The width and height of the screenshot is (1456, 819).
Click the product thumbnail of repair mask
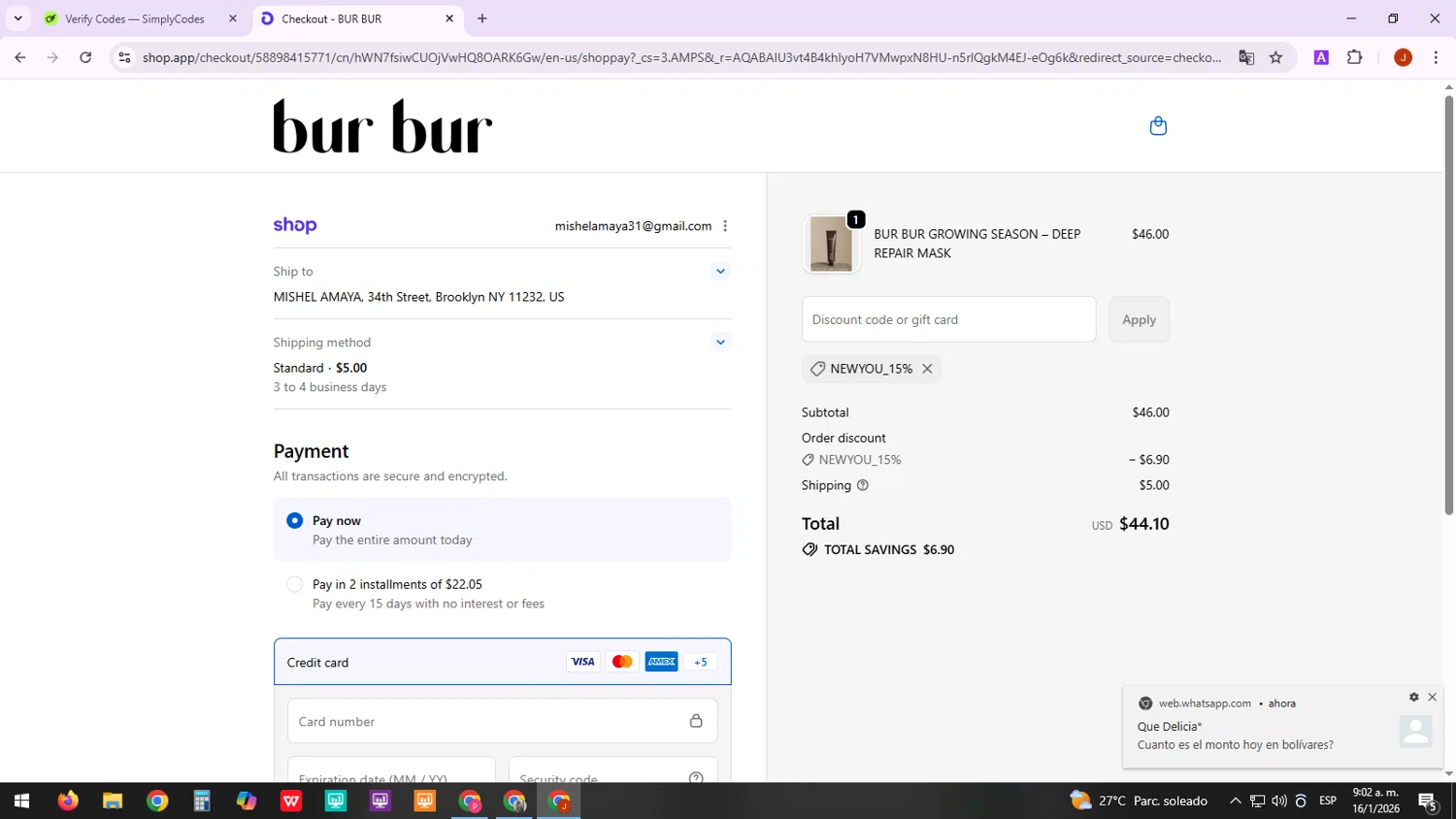pyautogui.click(x=832, y=244)
